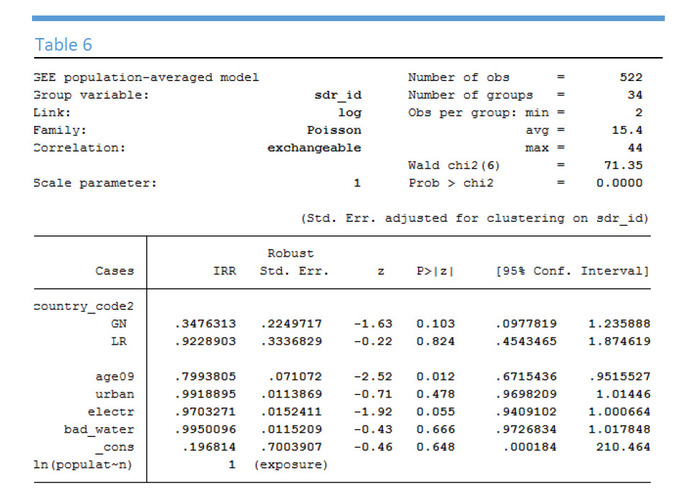The height and width of the screenshot is (494, 695).
Task: Select obs per group max 44
Action: [635, 148]
